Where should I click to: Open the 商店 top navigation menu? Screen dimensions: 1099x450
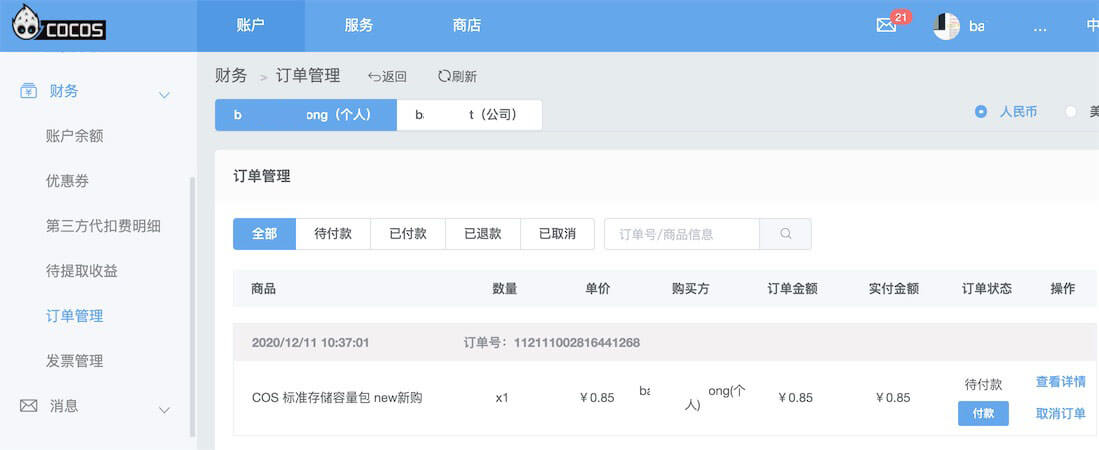(466, 25)
